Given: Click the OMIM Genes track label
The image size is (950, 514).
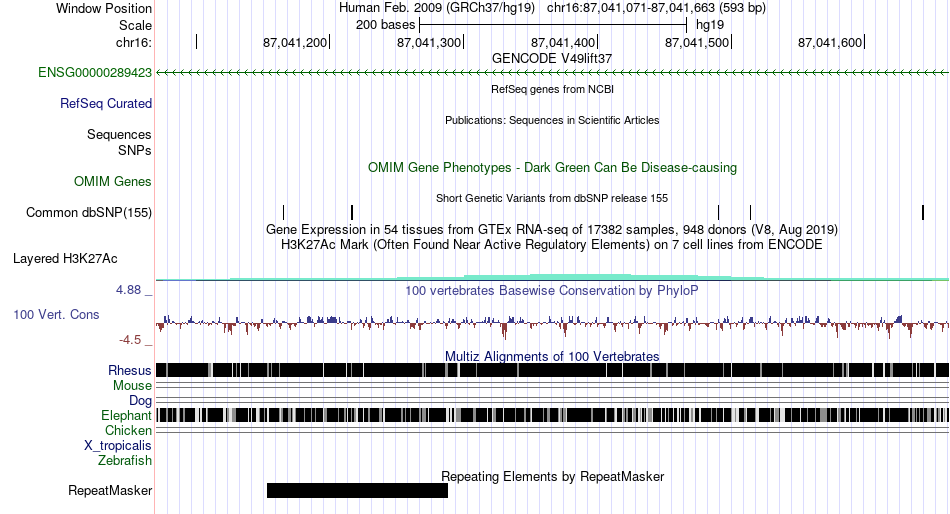Looking at the screenshot, I should click(113, 182).
